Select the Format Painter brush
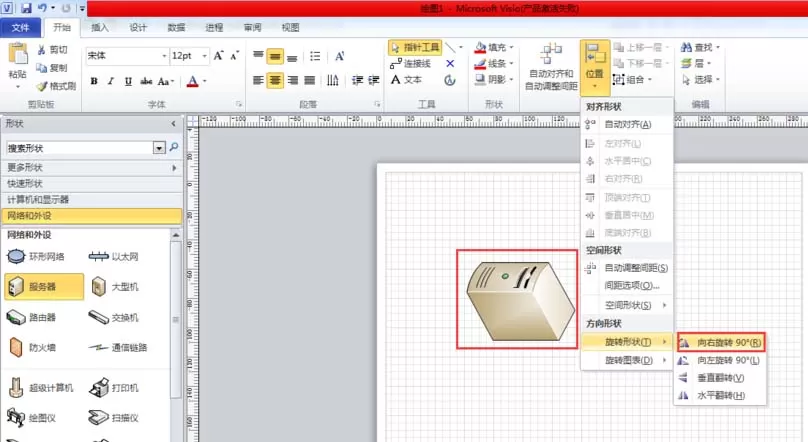Screen dimensions: 808x442 coord(42,86)
